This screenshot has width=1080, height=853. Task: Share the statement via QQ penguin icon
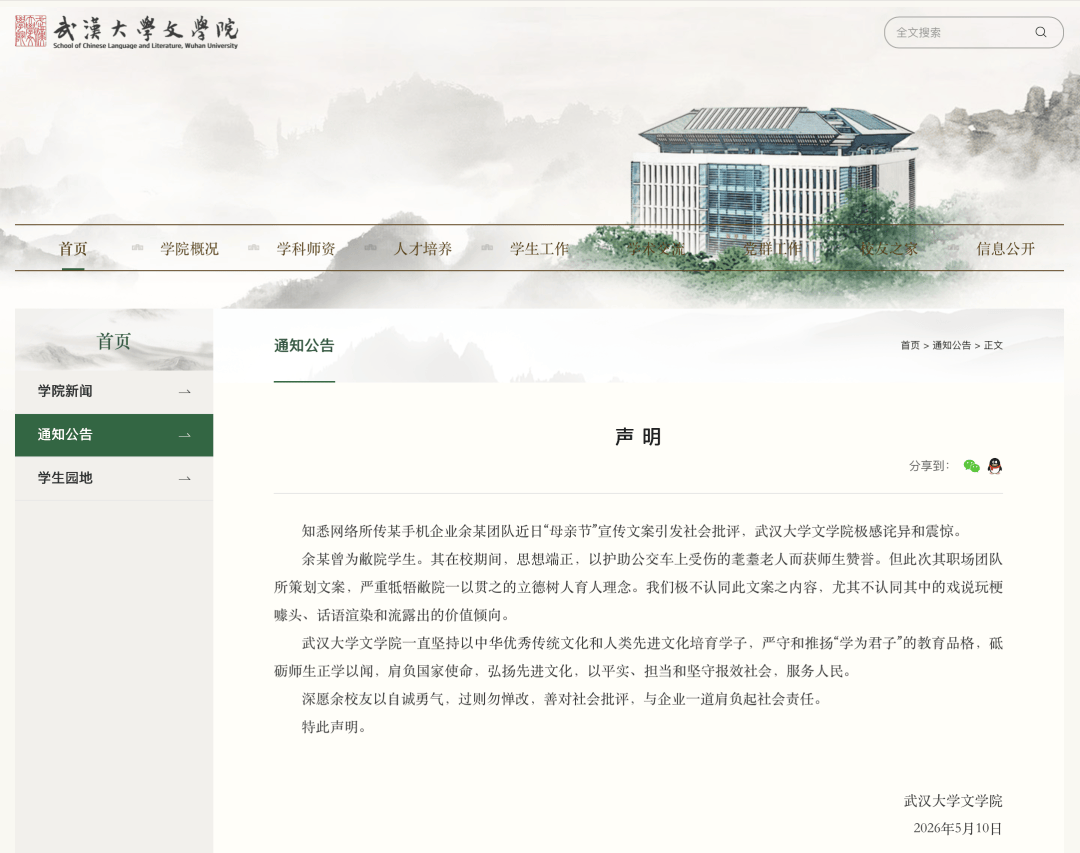pyautogui.click(x=995, y=466)
